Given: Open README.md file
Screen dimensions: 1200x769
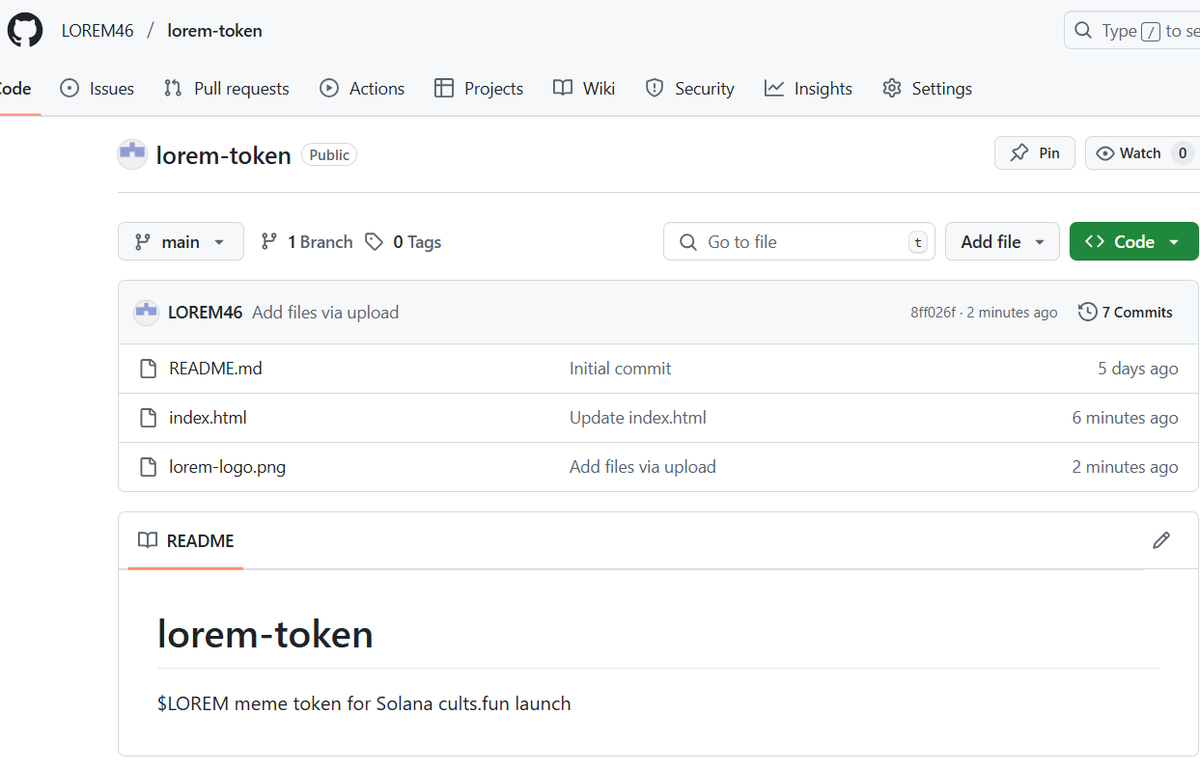Looking at the screenshot, I should pyautogui.click(x=215, y=368).
